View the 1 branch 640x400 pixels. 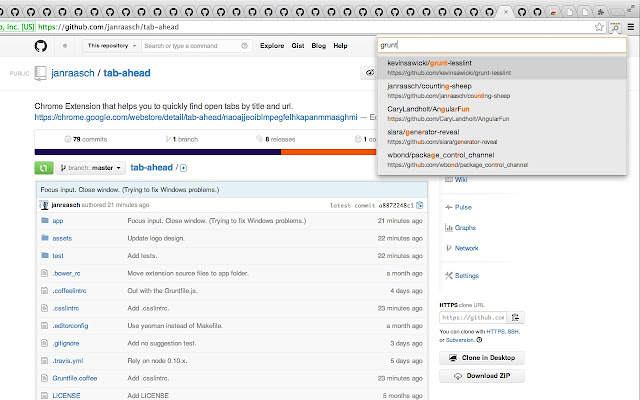click(182, 139)
